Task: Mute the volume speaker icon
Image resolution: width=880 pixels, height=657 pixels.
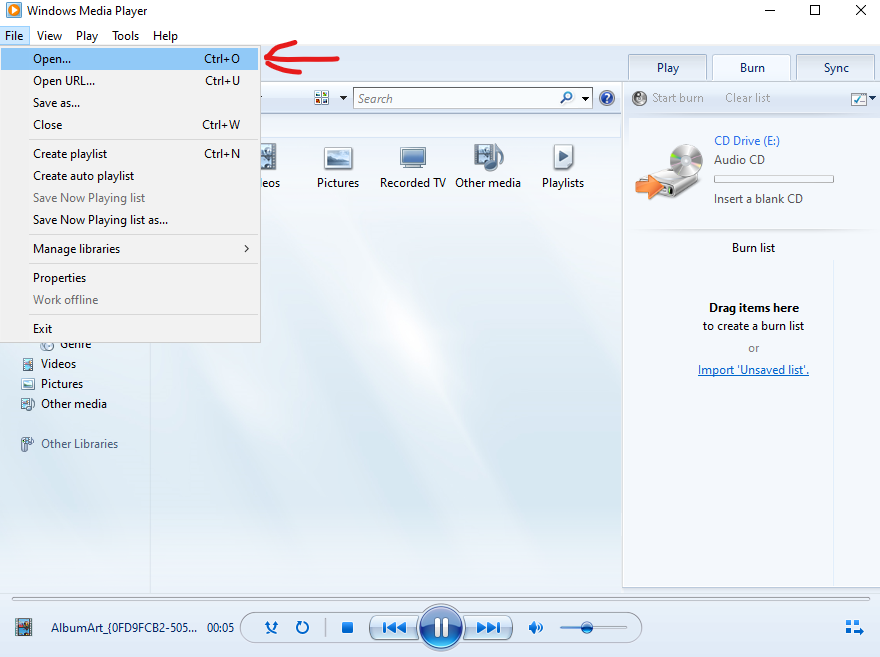Action: point(536,627)
